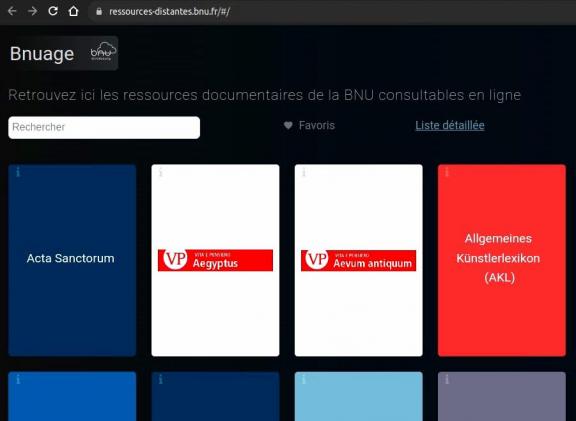Viewport: 576px width, 421px height.
Task: View site security lock info
Action: click(99, 11)
